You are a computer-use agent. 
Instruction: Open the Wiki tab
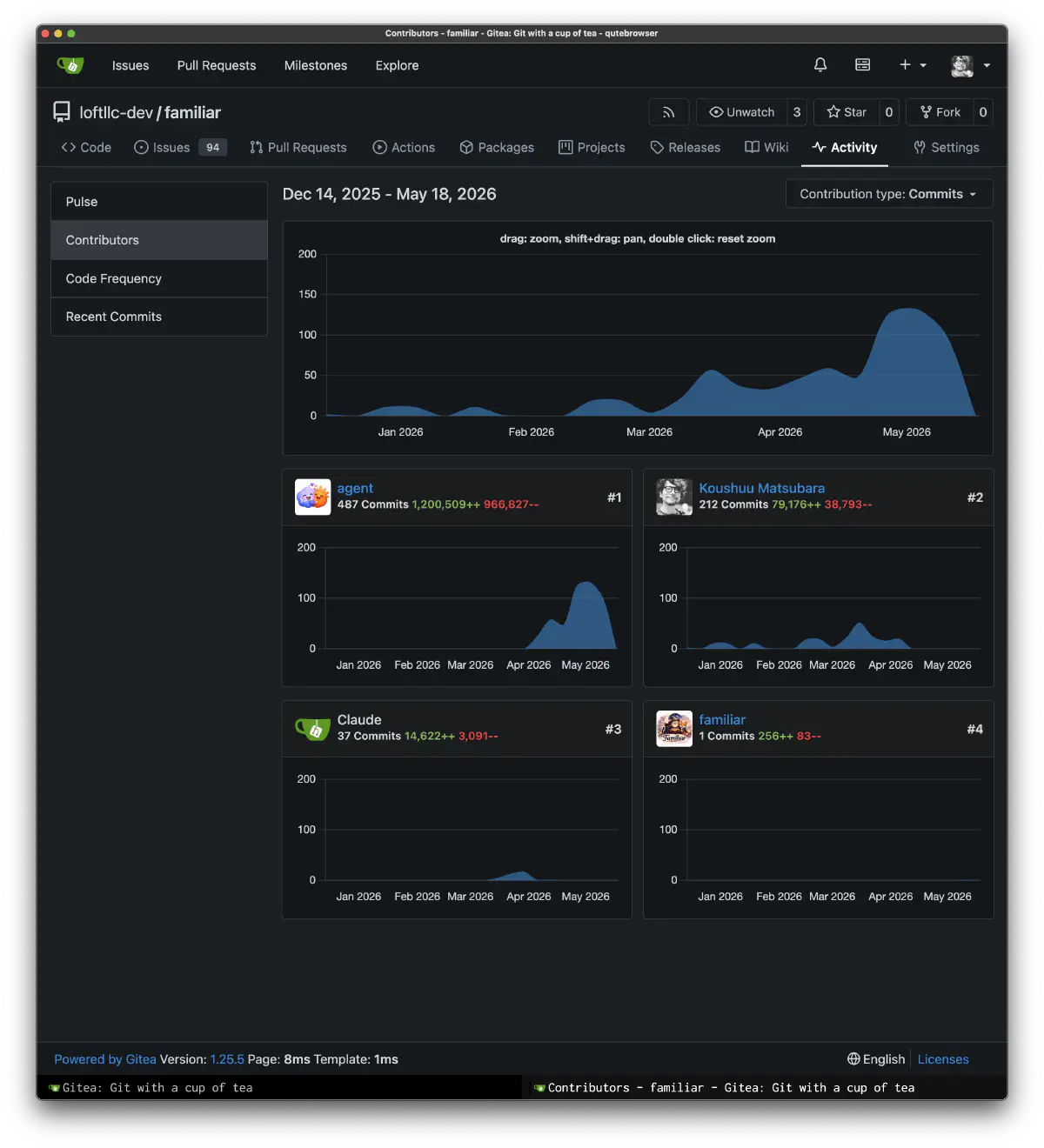766,148
